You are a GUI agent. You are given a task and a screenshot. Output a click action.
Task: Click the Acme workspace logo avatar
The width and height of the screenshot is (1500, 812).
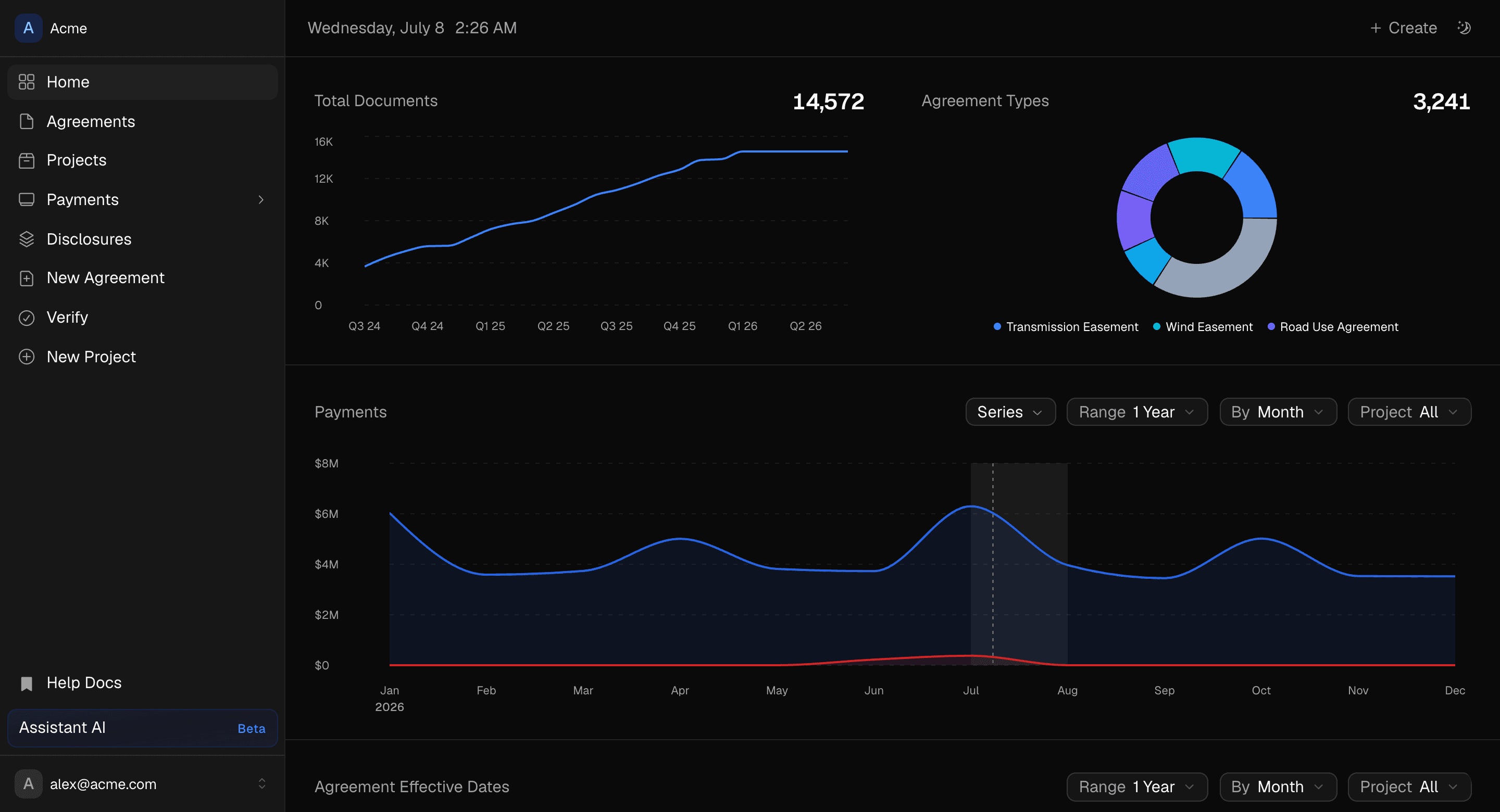(29, 28)
